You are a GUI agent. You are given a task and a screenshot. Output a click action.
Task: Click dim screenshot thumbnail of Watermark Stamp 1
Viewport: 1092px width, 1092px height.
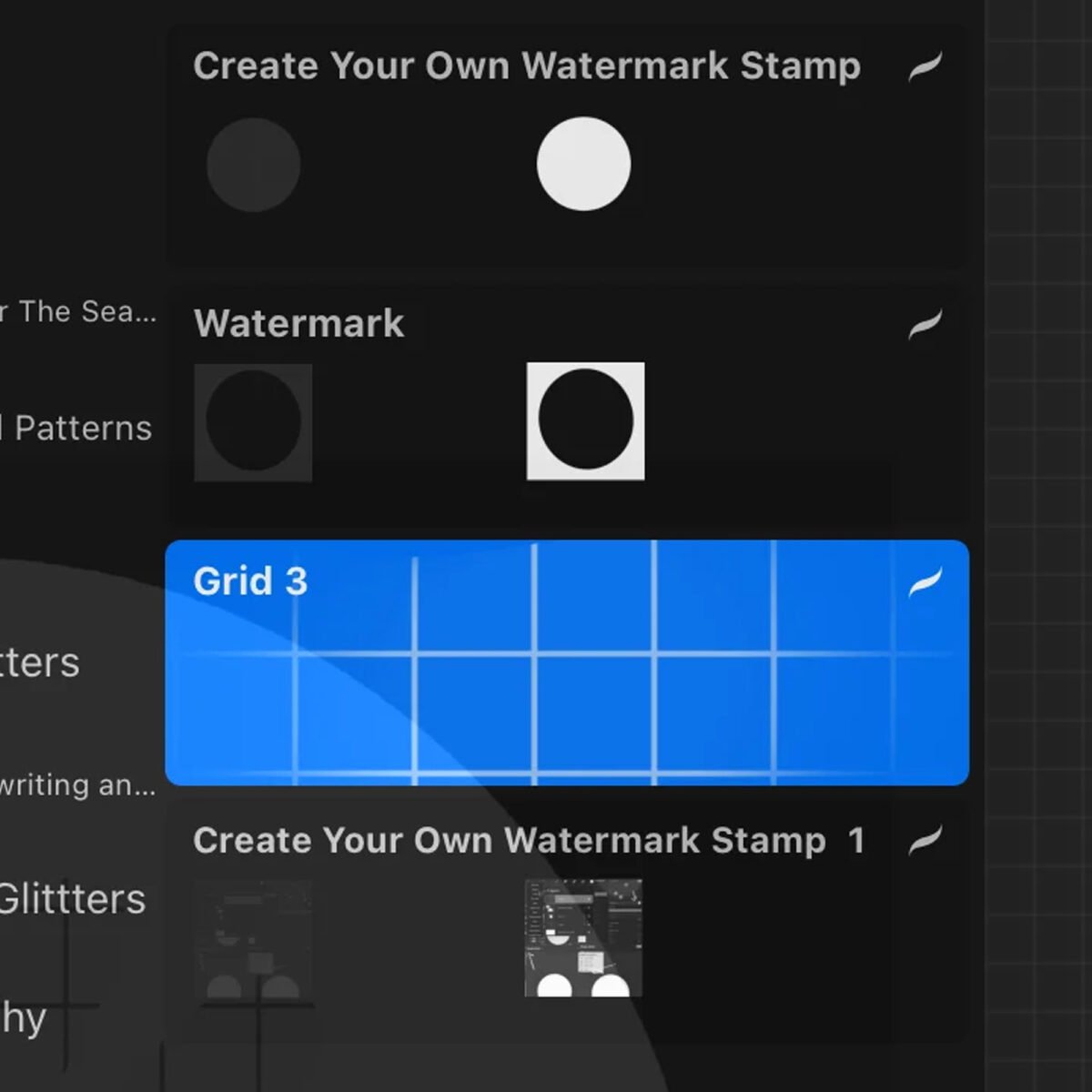[253, 939]
